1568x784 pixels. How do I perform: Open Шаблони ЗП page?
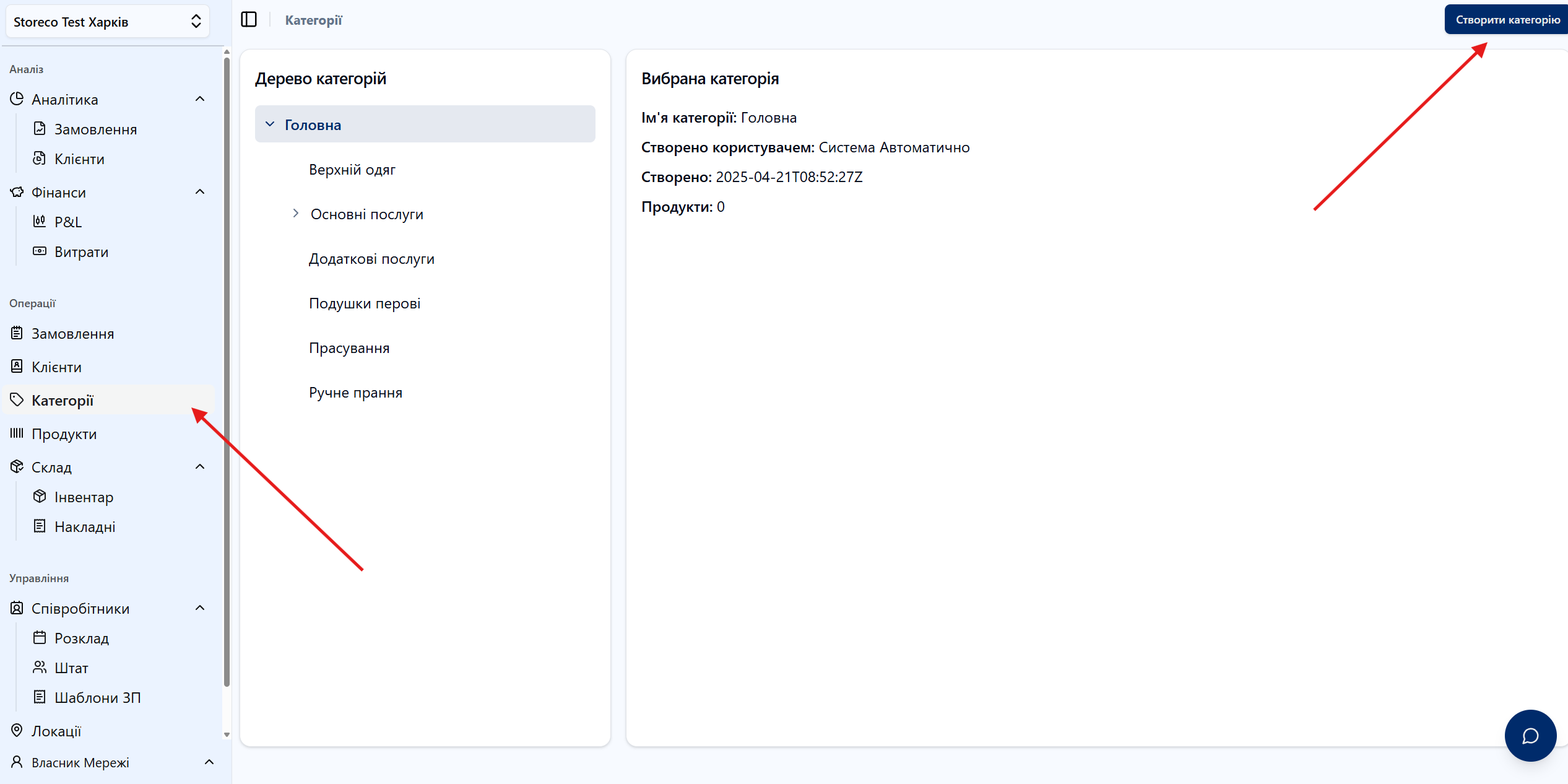pos(98,698)
